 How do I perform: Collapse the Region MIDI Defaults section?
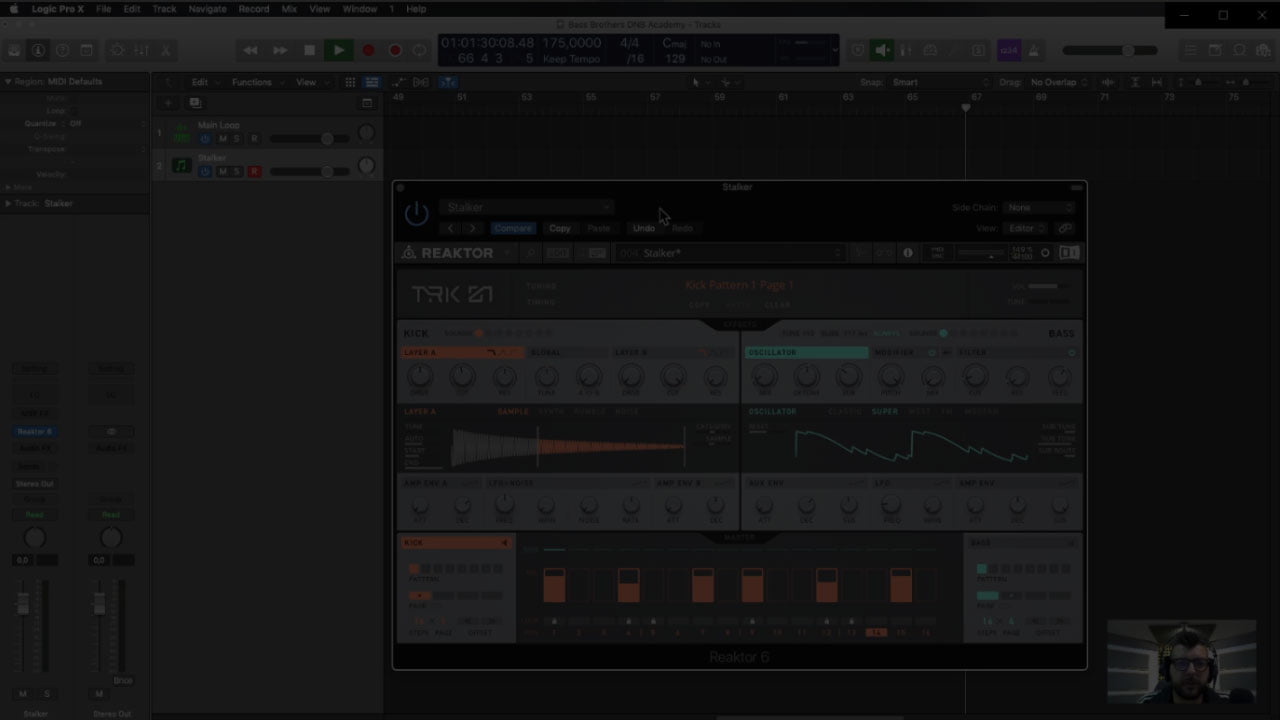pos(8,82)
